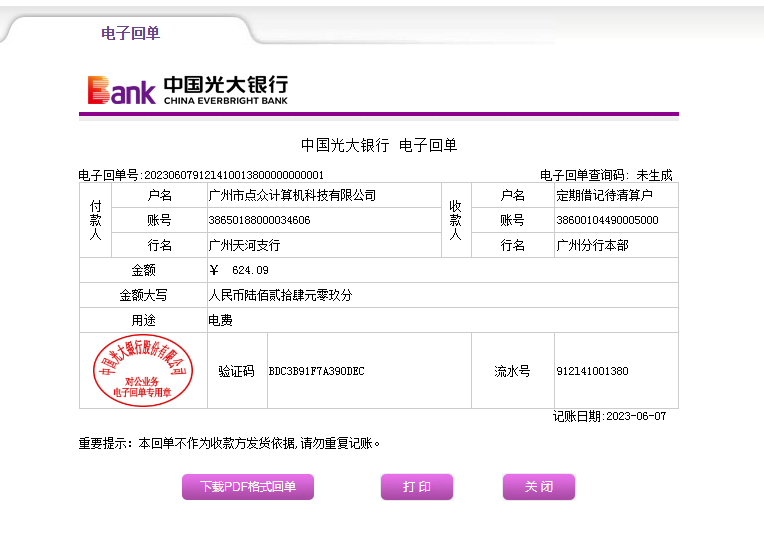This screenshot has width=764, height=534.
Task: Click the payee account number 38600104490005000
Action: (x=607, y=220)
